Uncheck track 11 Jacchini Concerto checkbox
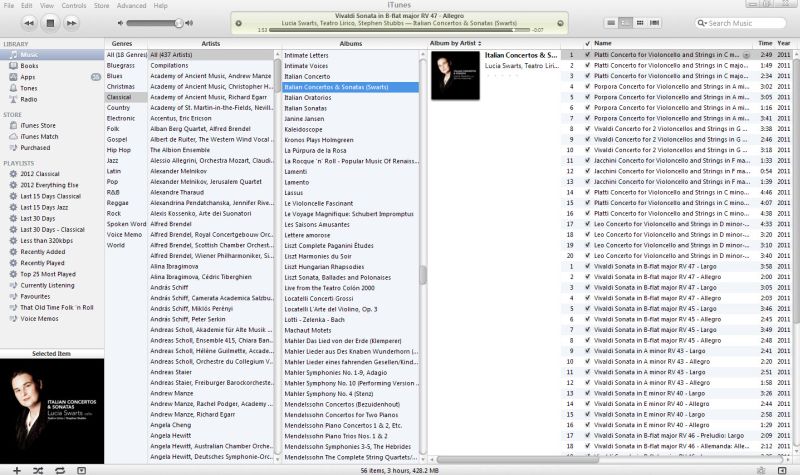The width and height of the screenshot is (800, 475). point(587,161)
